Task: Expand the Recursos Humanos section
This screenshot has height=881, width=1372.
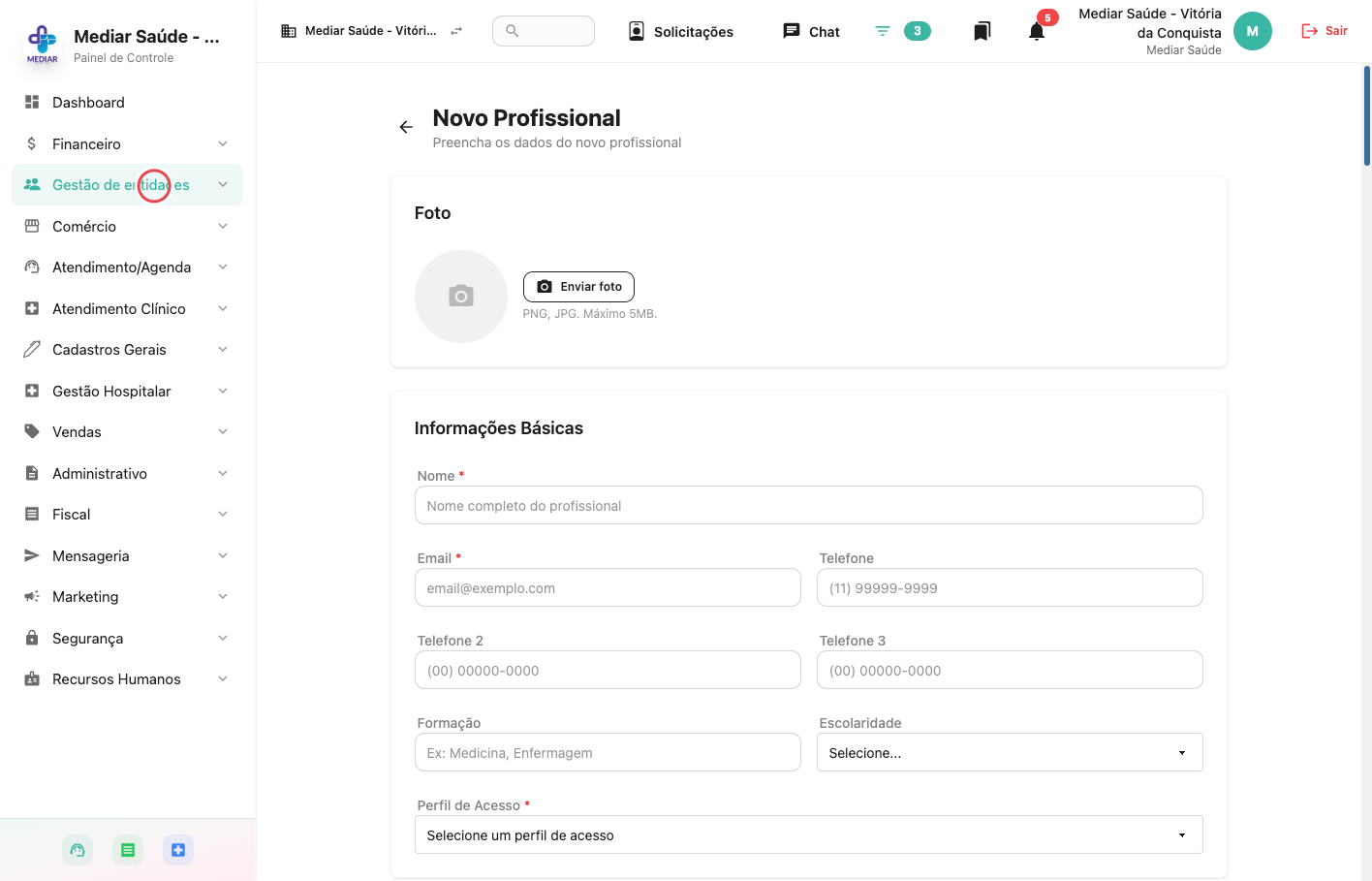Action: pos(127,679)
